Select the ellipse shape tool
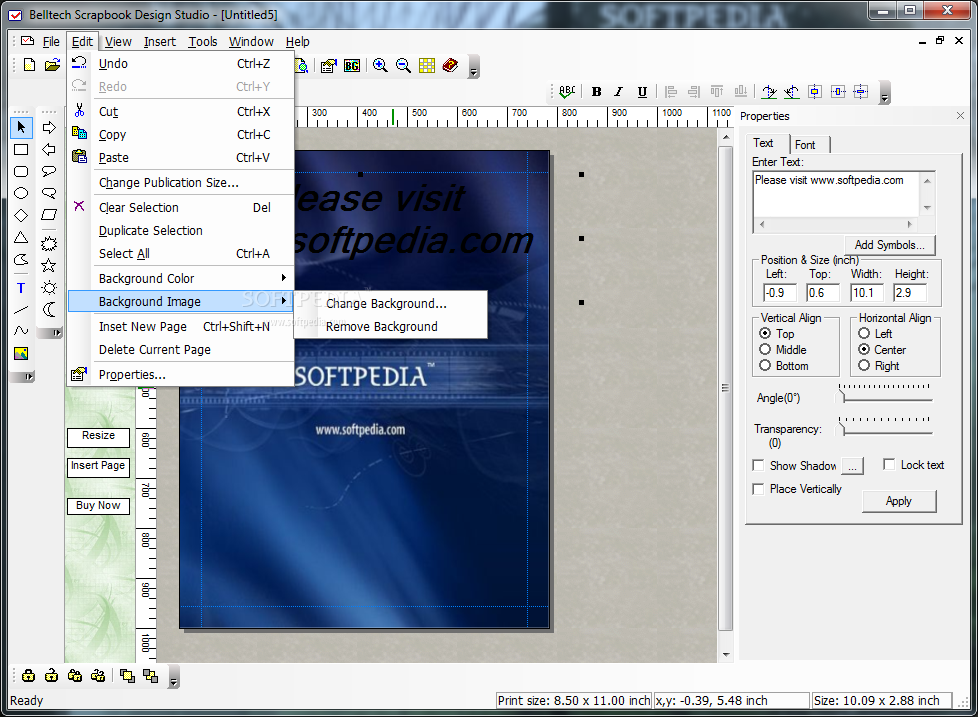 coord(21,193)
